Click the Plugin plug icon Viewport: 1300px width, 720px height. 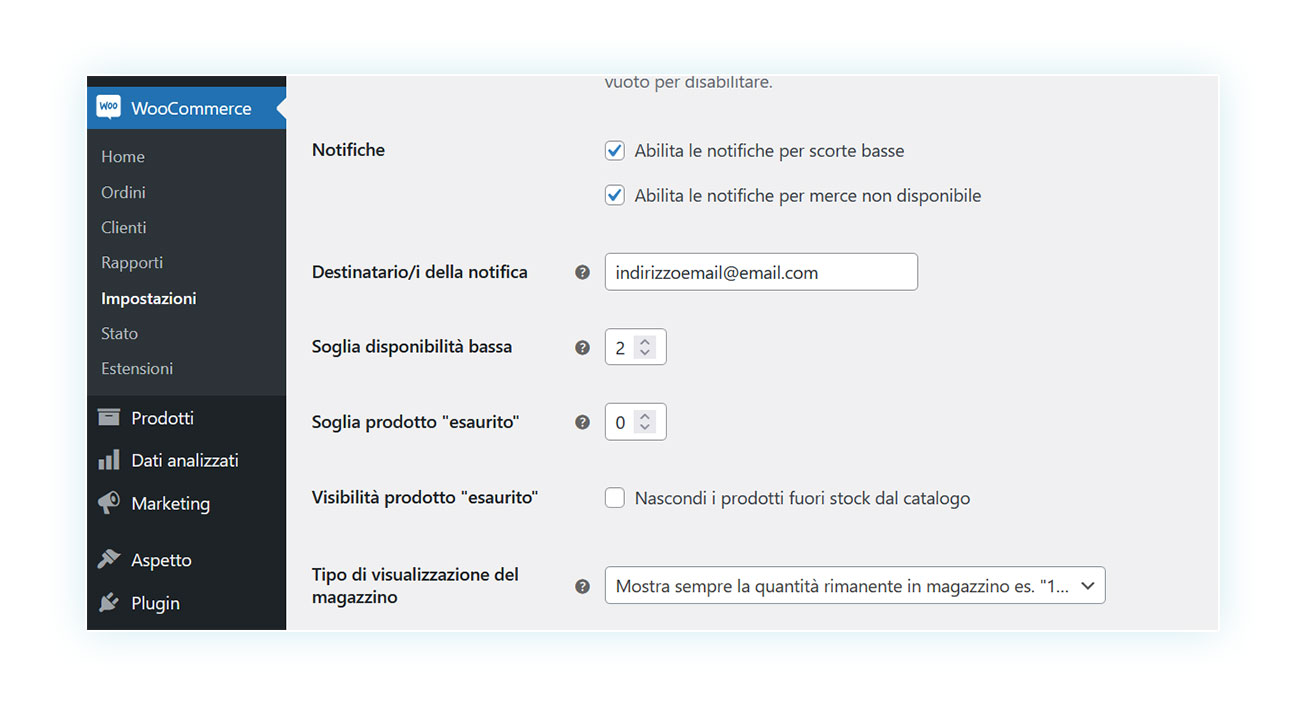pos(108,603)
